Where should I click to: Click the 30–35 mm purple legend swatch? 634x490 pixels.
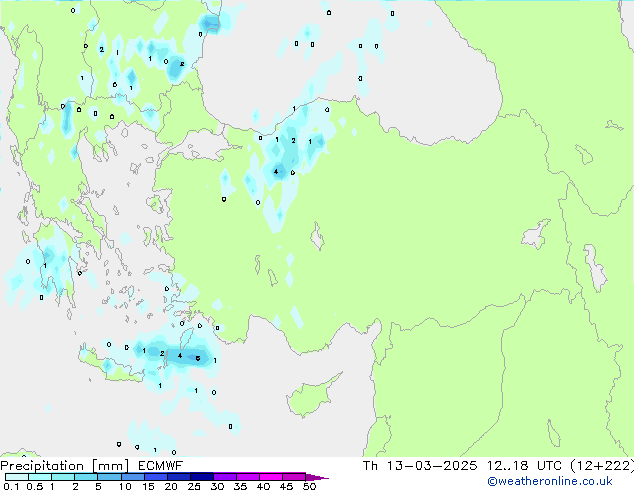[224, 477]
